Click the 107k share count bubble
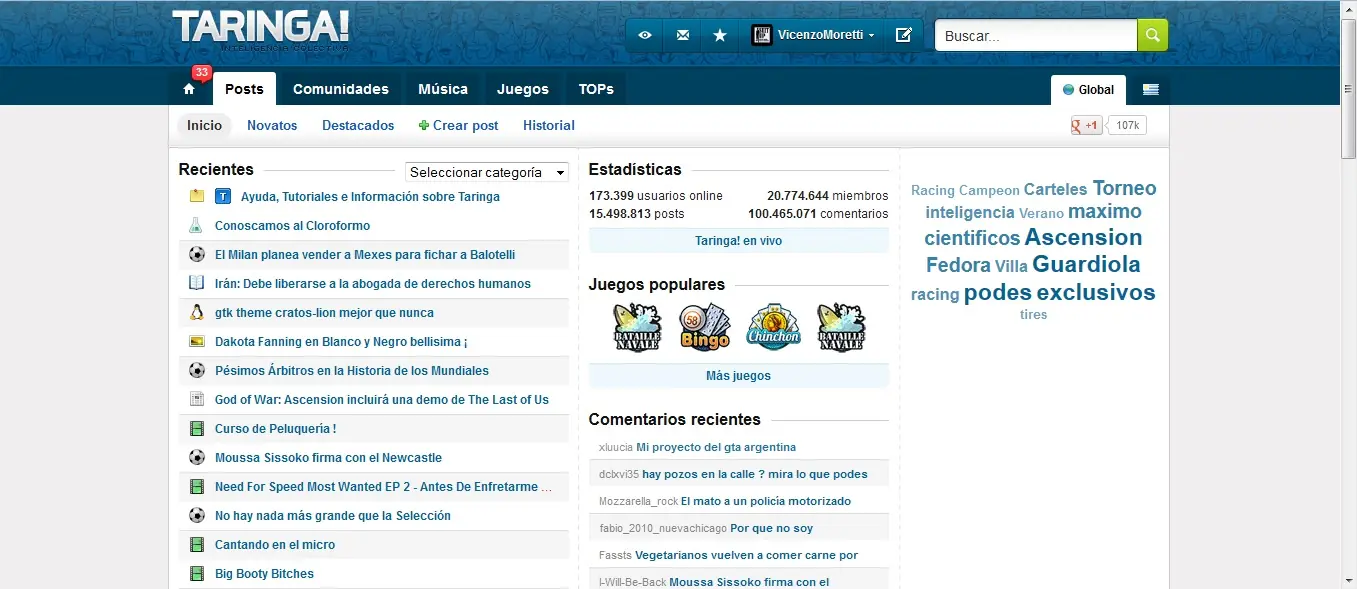1357x589 pixels. coord(1128,126)
